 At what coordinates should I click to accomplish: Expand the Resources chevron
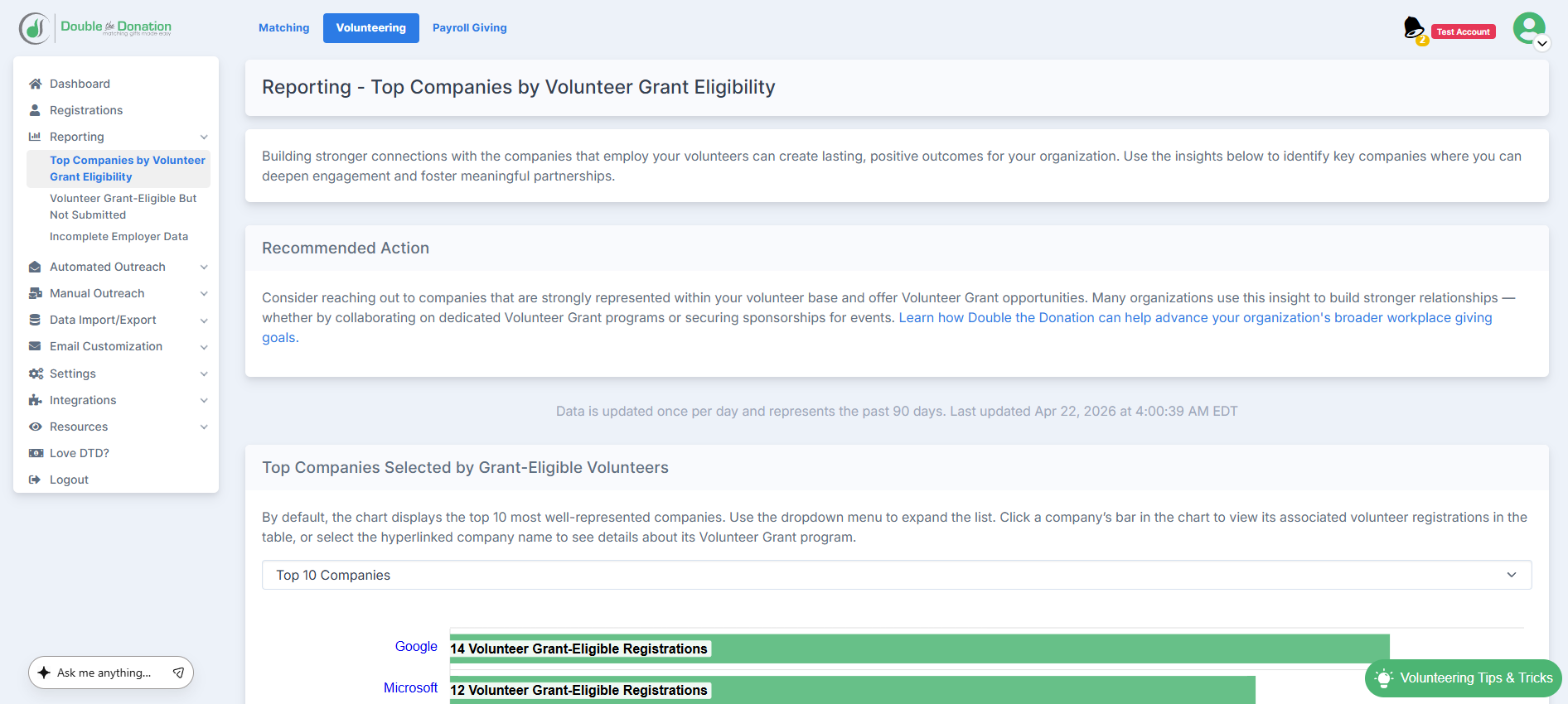204,427
